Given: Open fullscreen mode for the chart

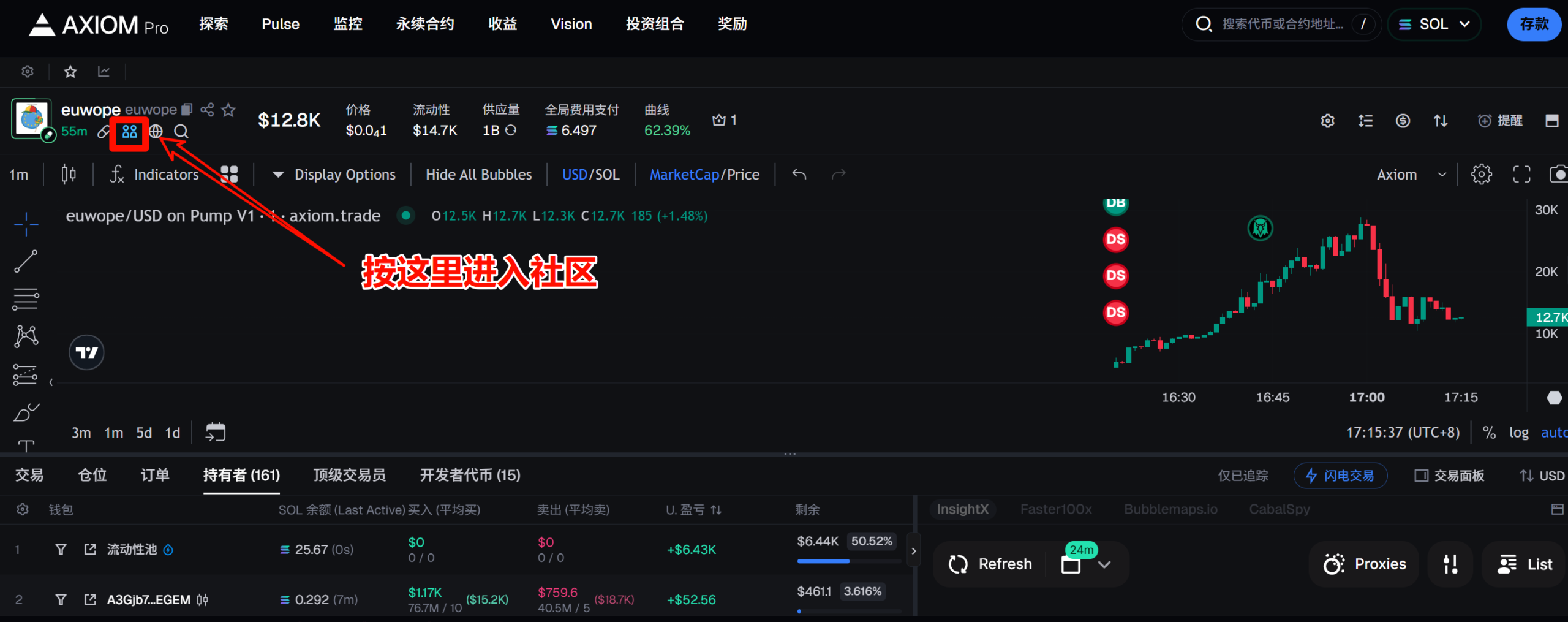Looking at the screenshot, I should click(x=1521, y=173).
